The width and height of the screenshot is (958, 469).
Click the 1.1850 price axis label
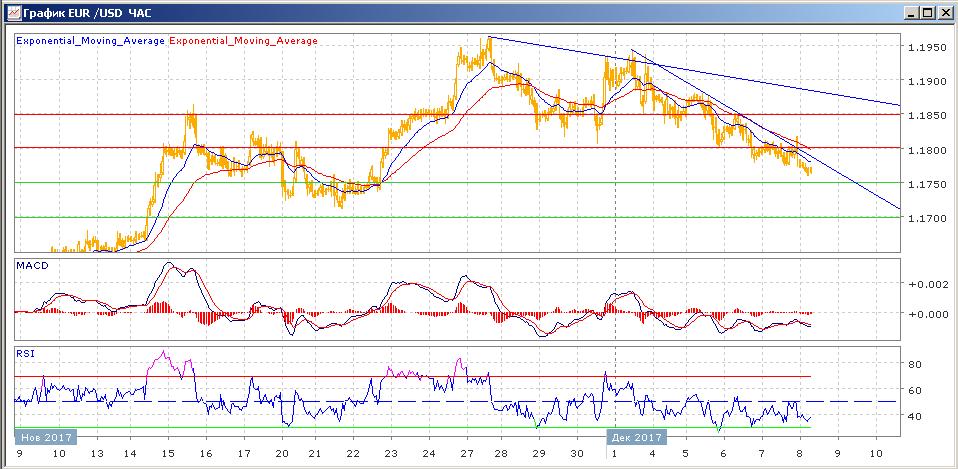(x=926, y=115)
